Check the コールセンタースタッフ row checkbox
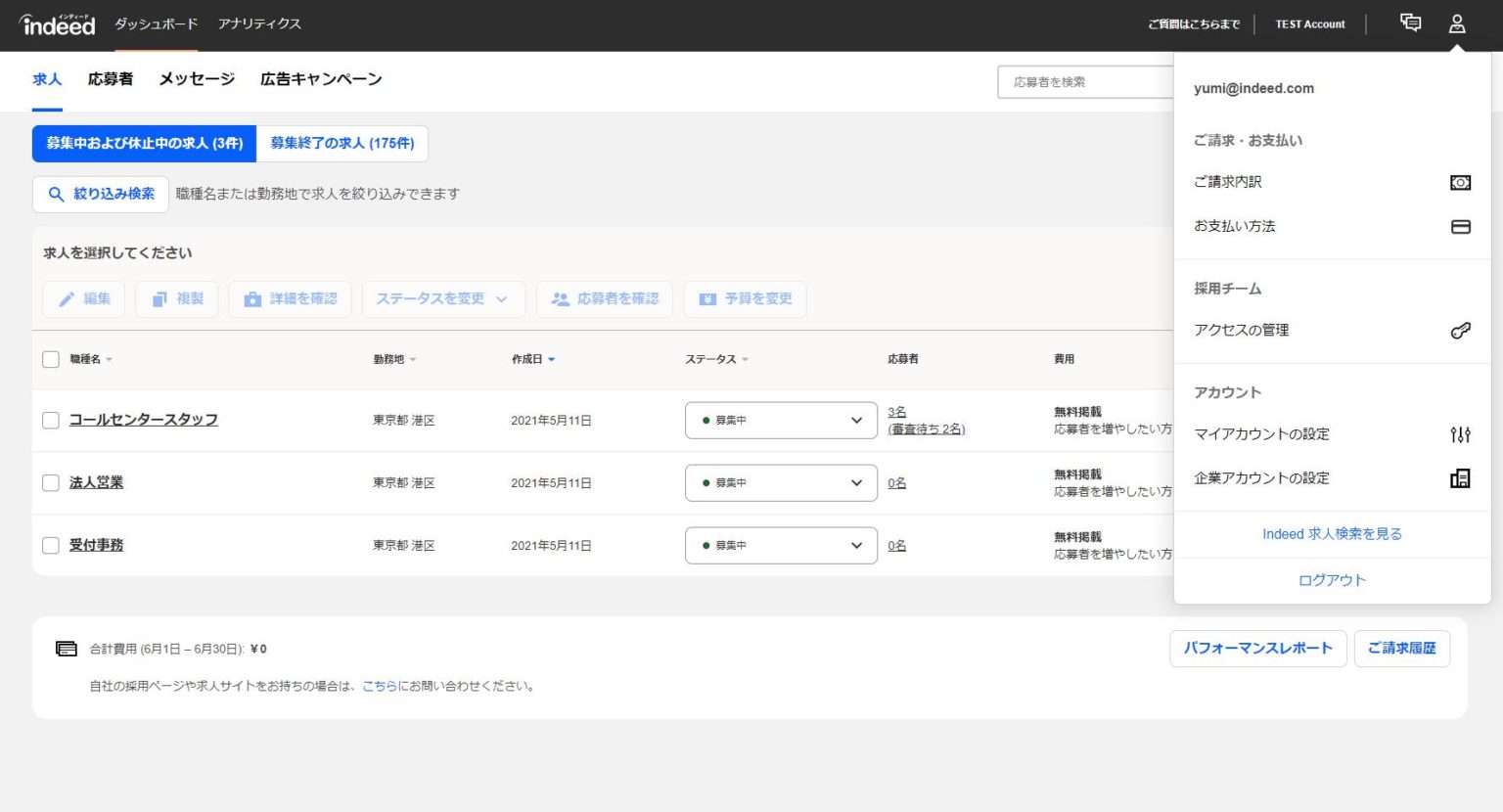 (51, 420)
